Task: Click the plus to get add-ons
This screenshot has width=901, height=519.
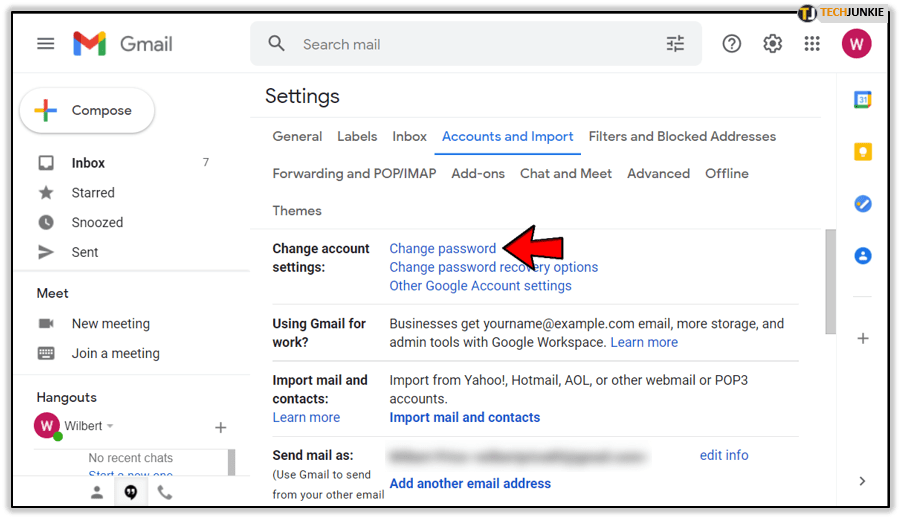Action: [862, 338]
